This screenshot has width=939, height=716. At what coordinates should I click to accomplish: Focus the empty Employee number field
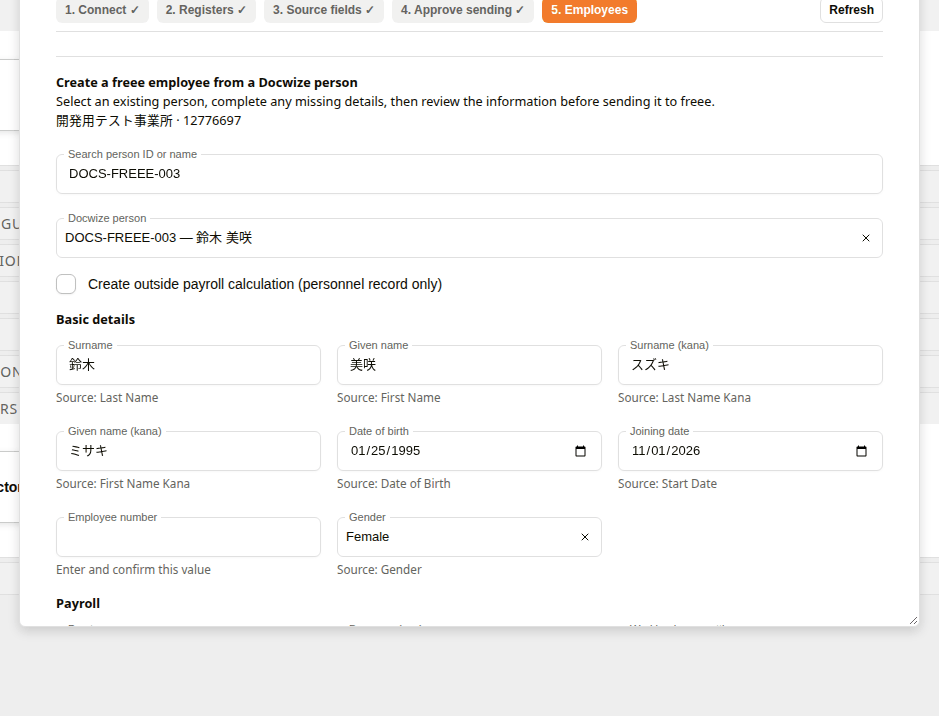point(188,537)
